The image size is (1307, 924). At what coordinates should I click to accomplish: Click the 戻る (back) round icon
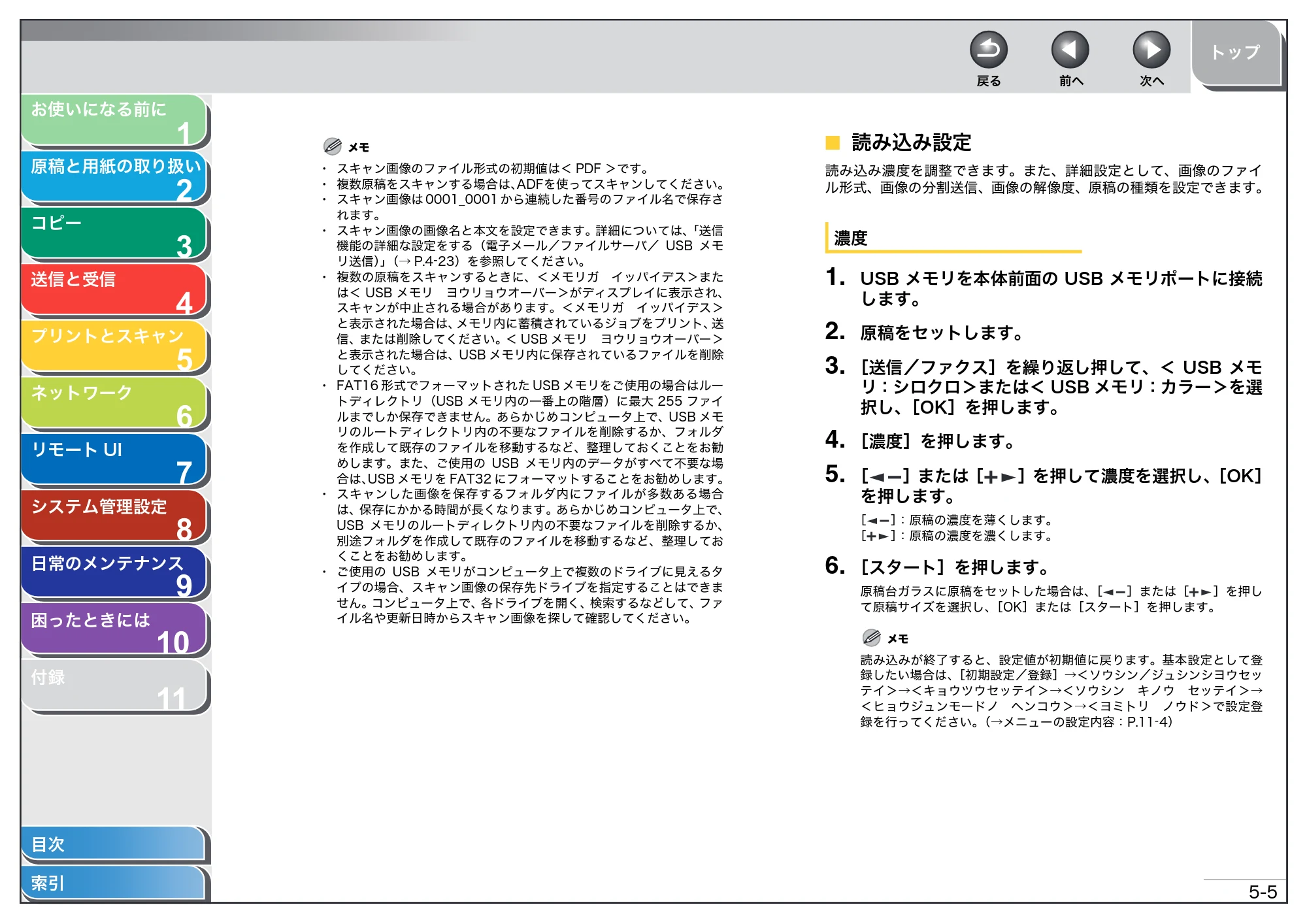tap(988, 50)
